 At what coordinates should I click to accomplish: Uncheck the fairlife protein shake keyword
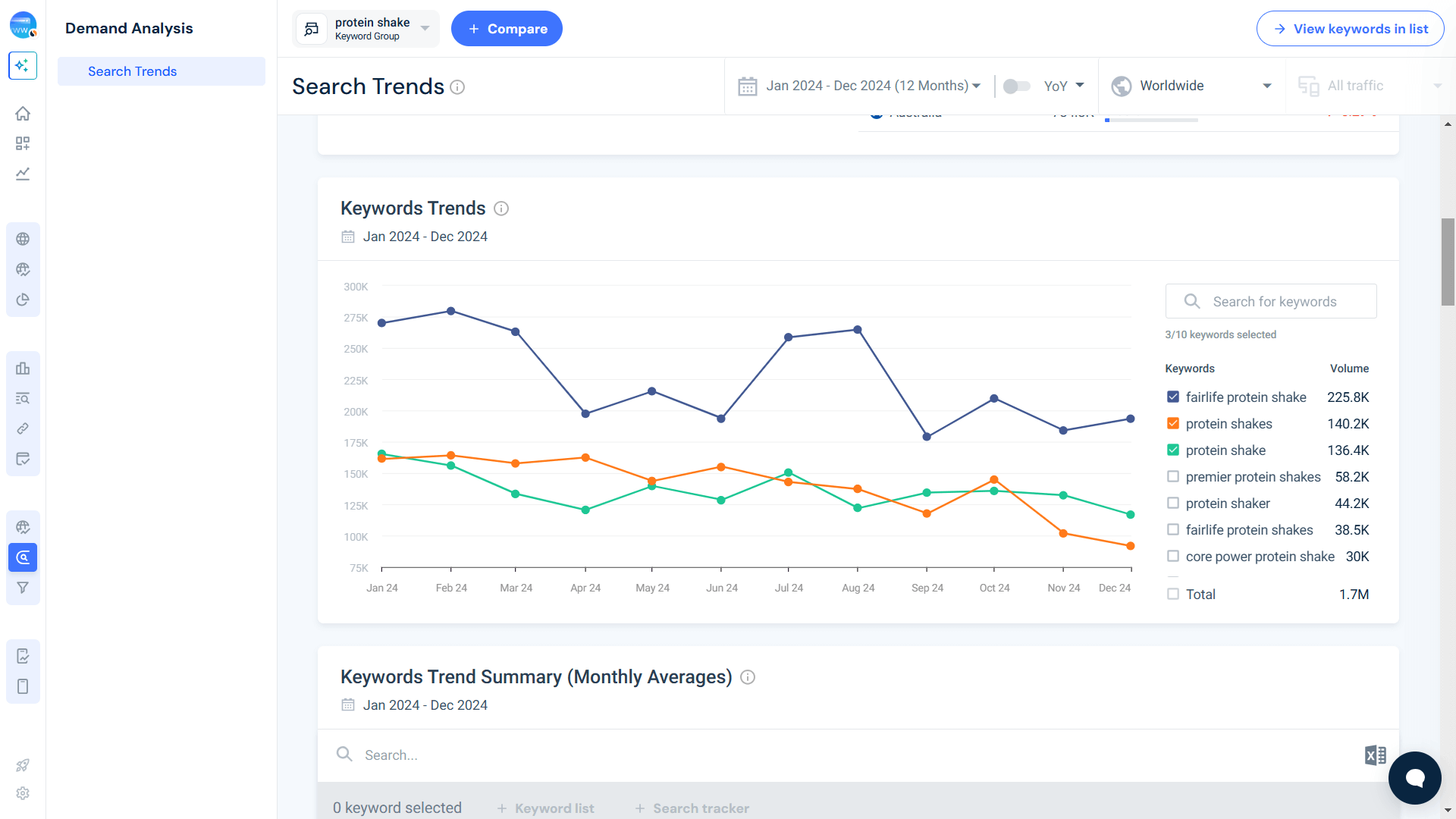click(1173, 397)
